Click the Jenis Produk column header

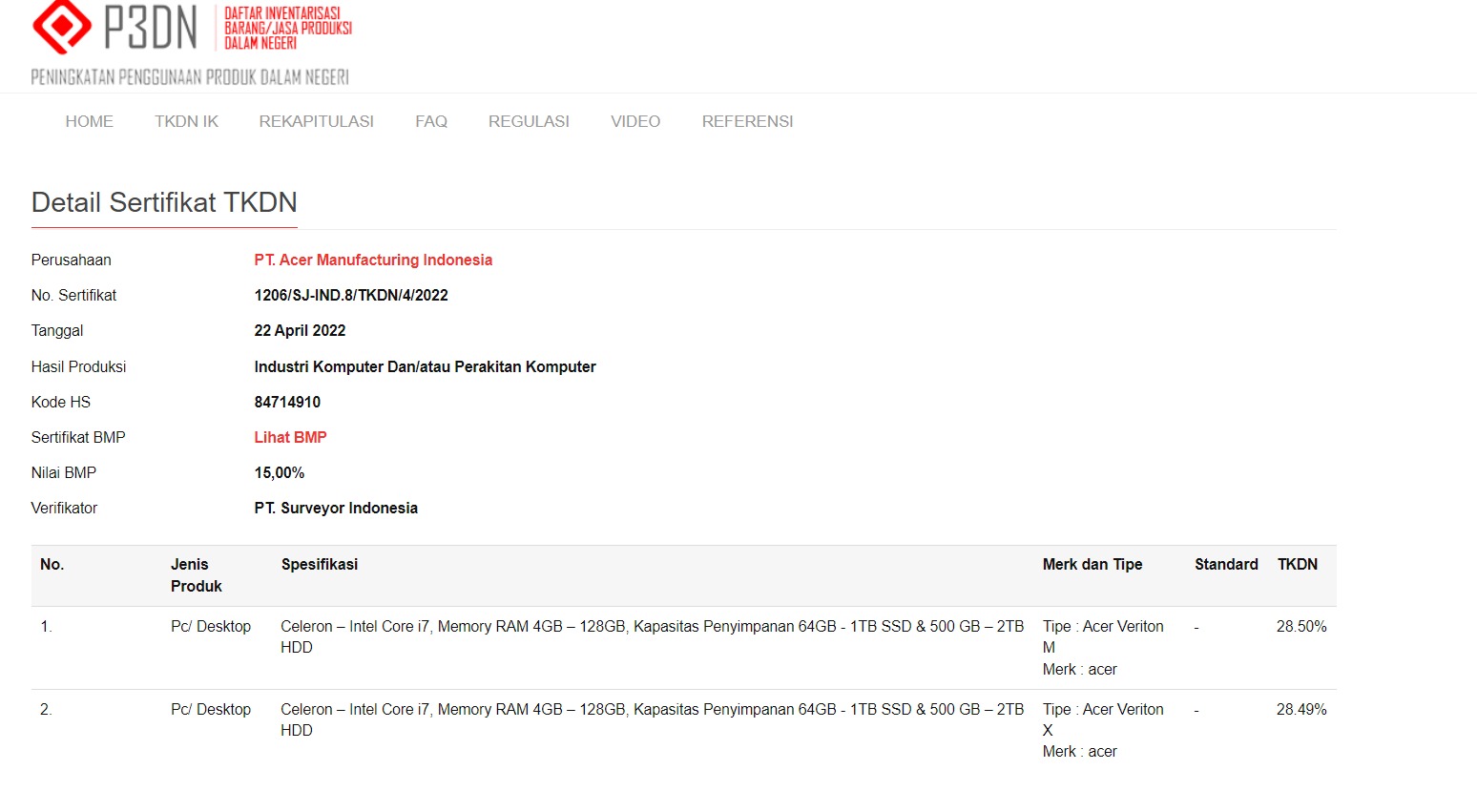[197, 575]
